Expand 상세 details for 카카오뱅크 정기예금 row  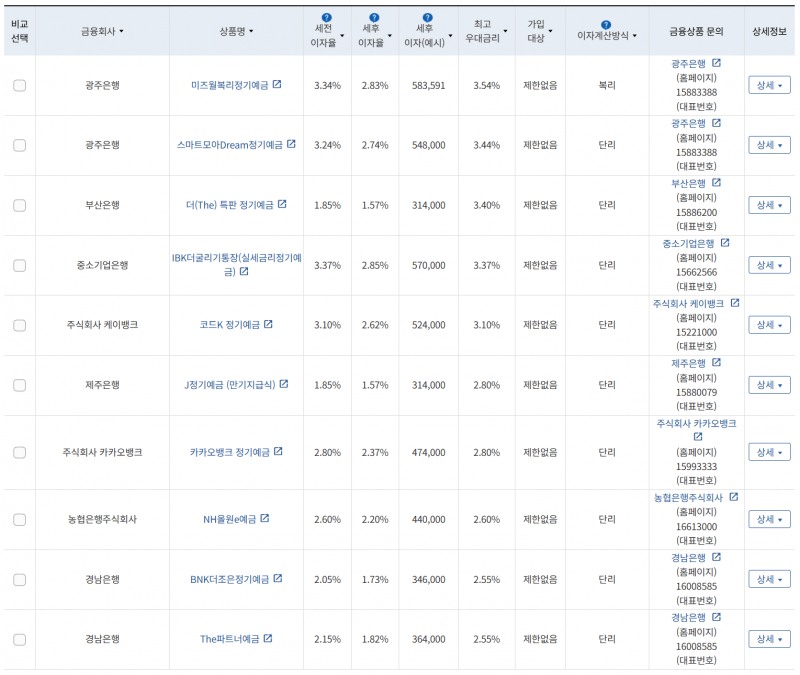[x=769, y=453]
